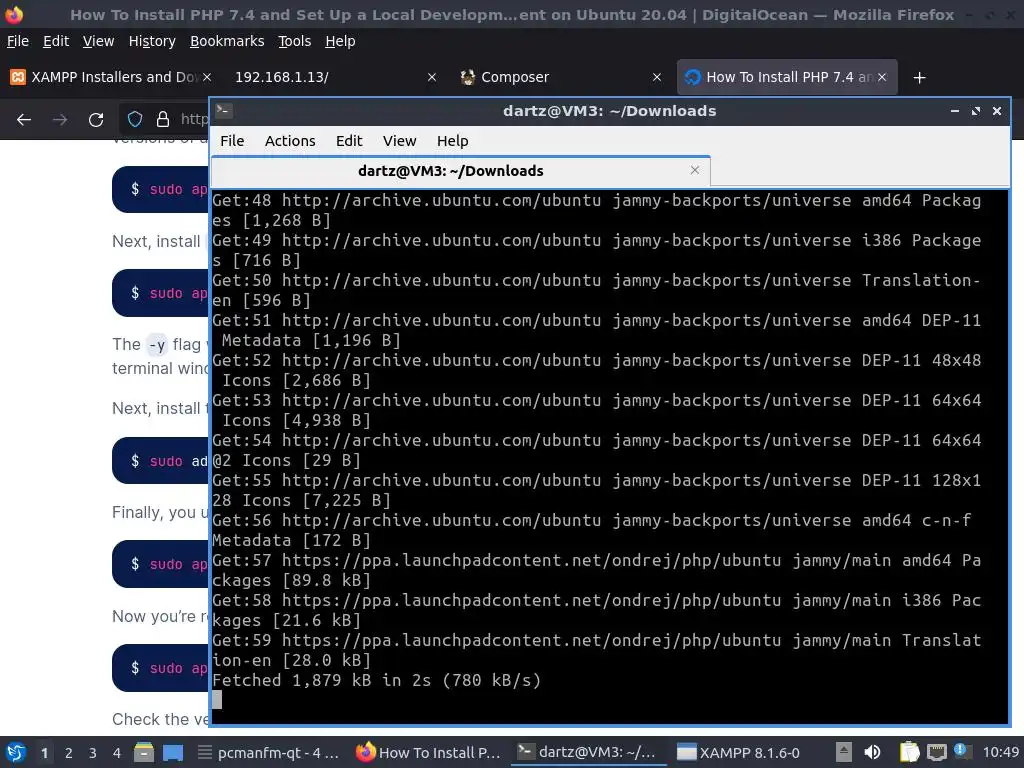The image size is (1024, 768).
Task: Select the How To Install PHP 7.4 tab
Action: pyautogui.click(x=787, y=77)
